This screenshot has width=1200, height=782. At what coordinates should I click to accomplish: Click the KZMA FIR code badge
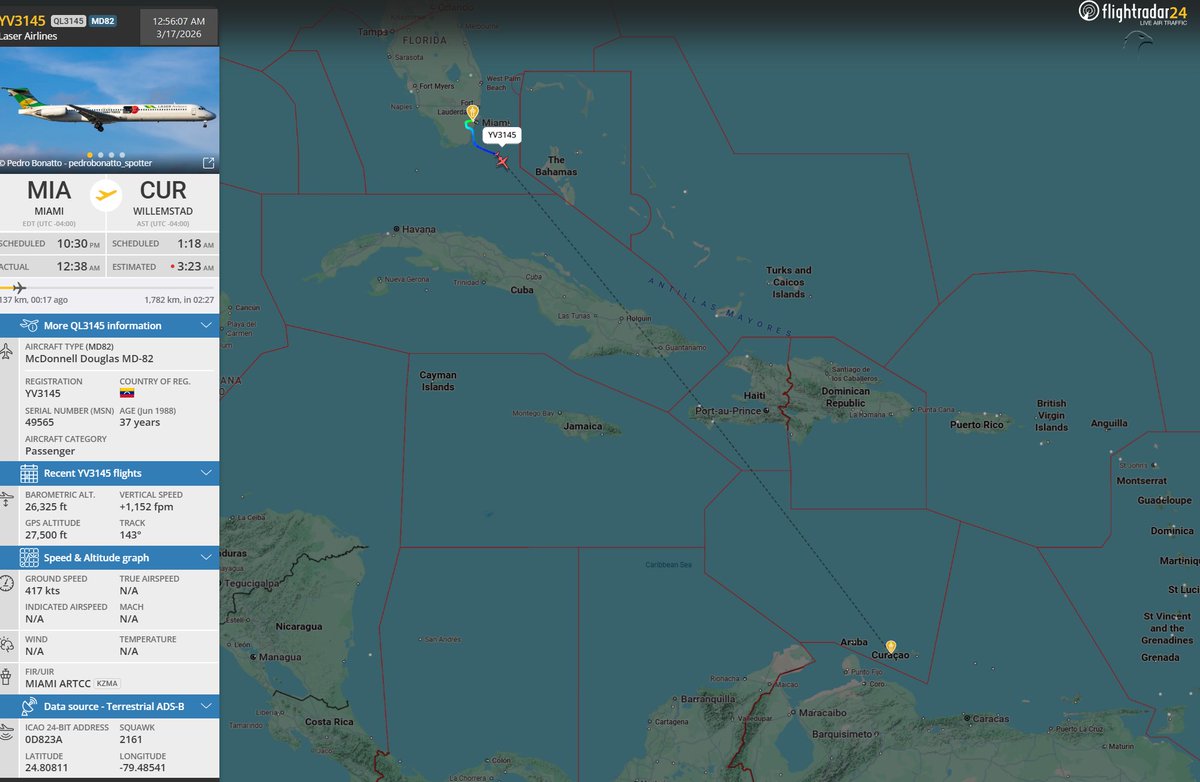[x=108, y=684]
